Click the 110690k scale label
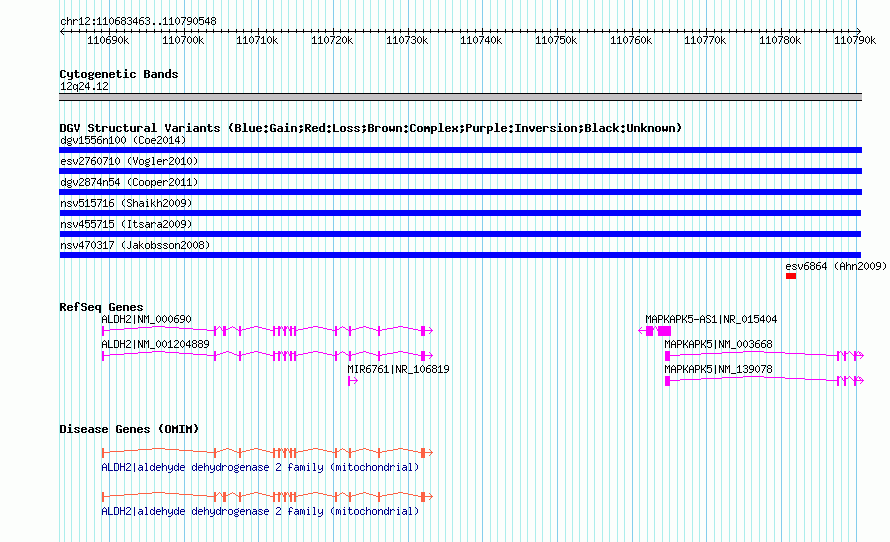This screenshot has height=542, width=890. [108, 40]
